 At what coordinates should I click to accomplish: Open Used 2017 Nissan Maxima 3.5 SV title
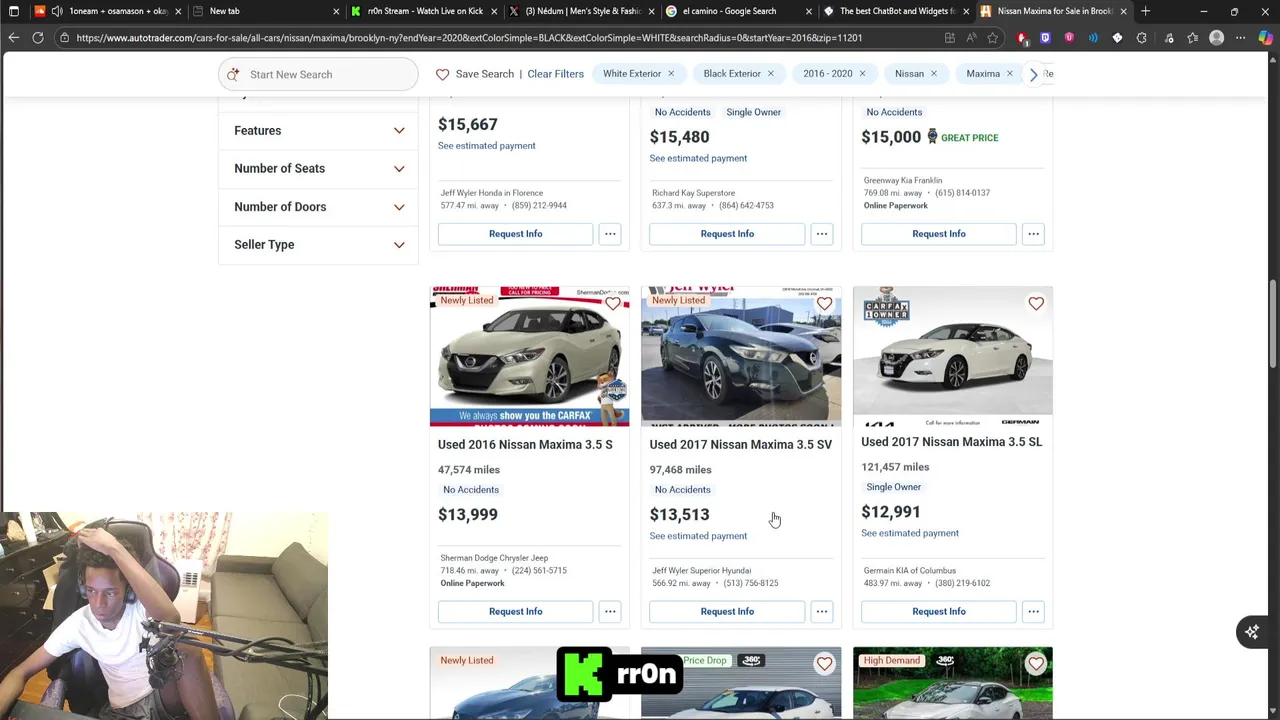point(741,445)
